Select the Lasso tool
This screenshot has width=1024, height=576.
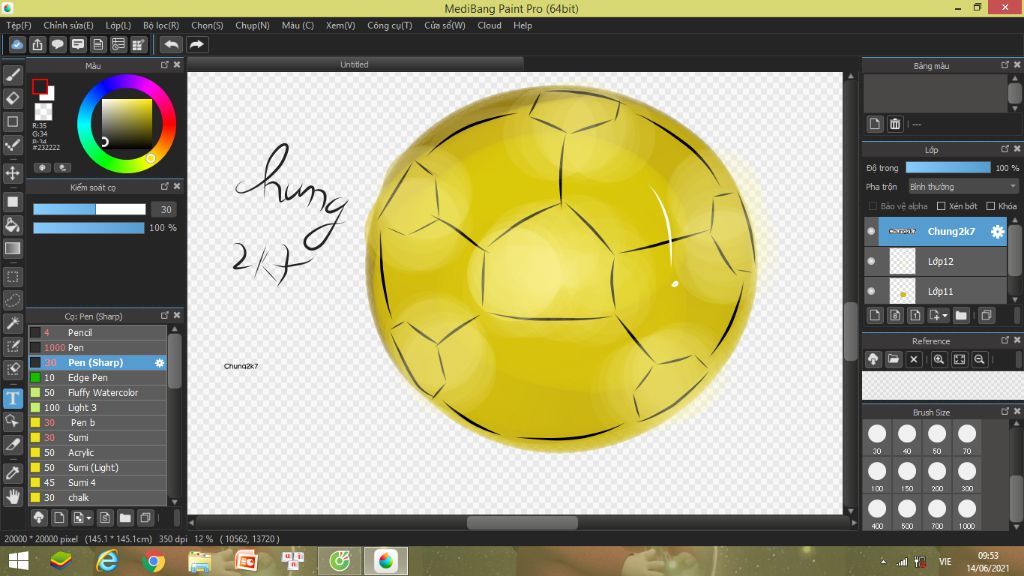click(12, 300)
